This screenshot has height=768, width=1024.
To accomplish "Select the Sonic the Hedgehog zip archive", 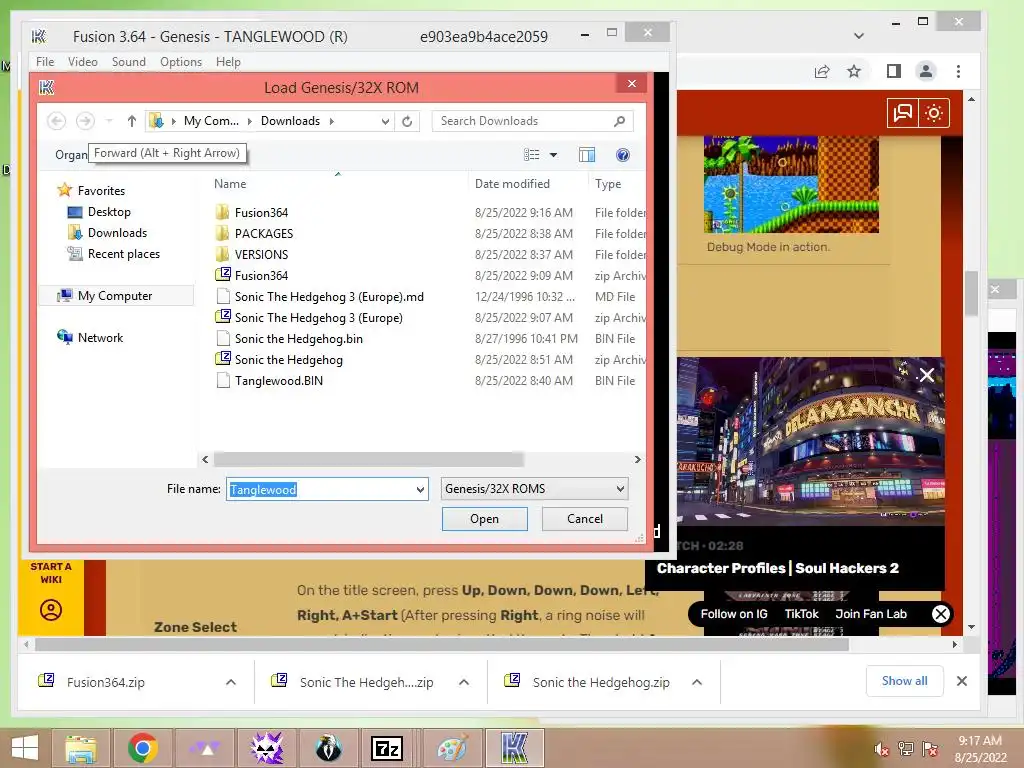I will (x=289, y=360).
